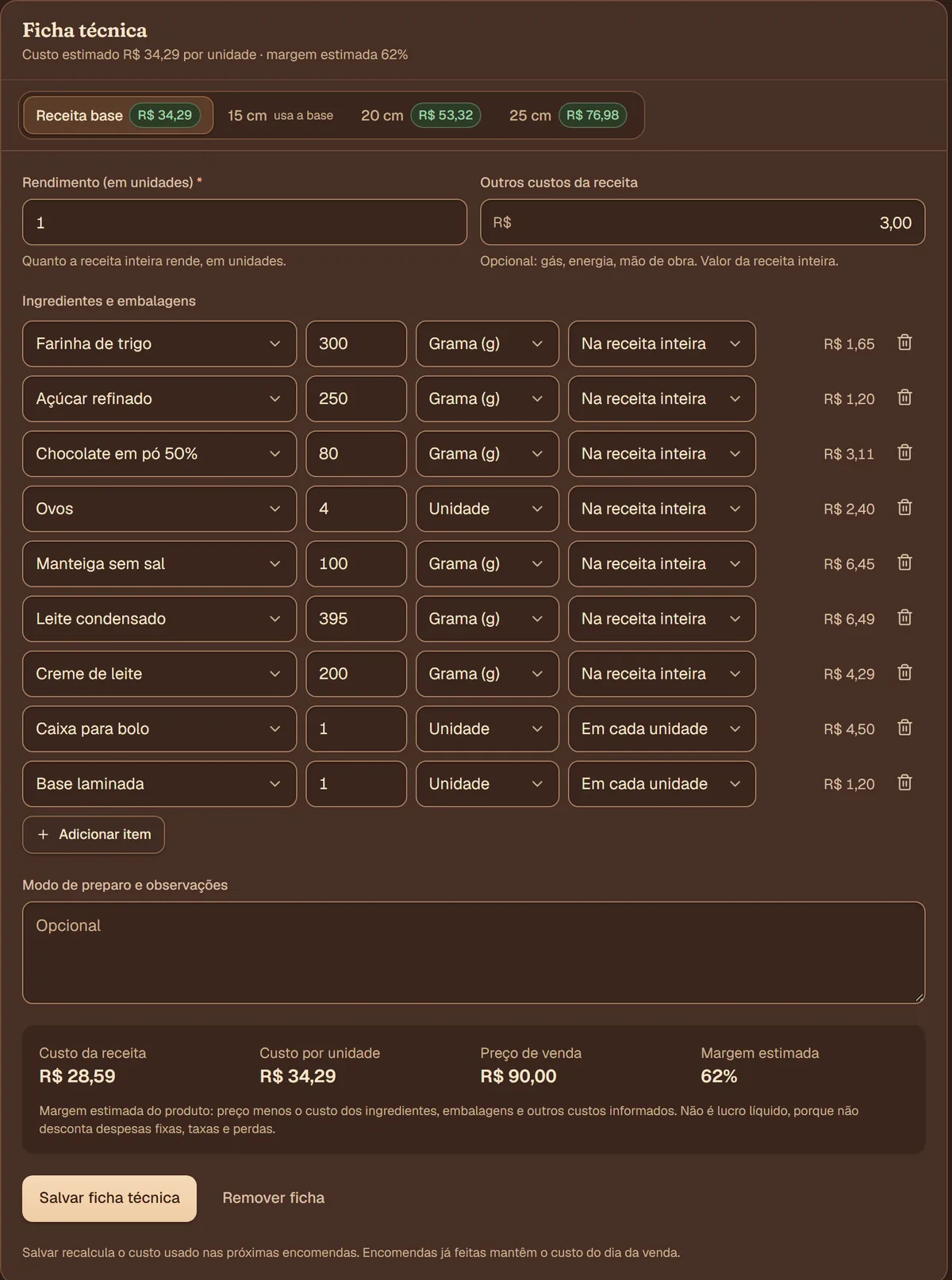
Task: Expand the Leite condensado ingredient selector
Action: coord(159,619)
